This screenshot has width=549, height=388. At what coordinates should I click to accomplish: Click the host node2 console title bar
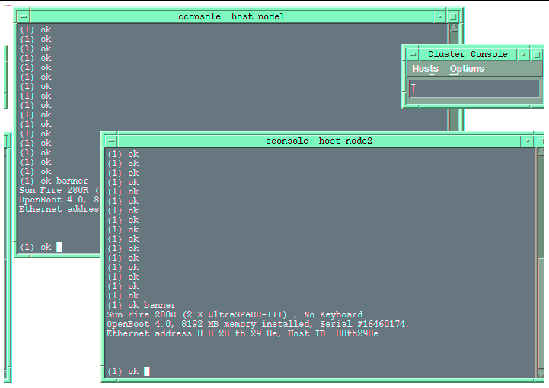[x=319, y=141]
